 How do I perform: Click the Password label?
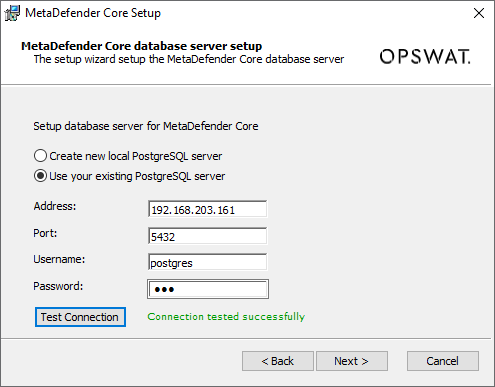58,286
